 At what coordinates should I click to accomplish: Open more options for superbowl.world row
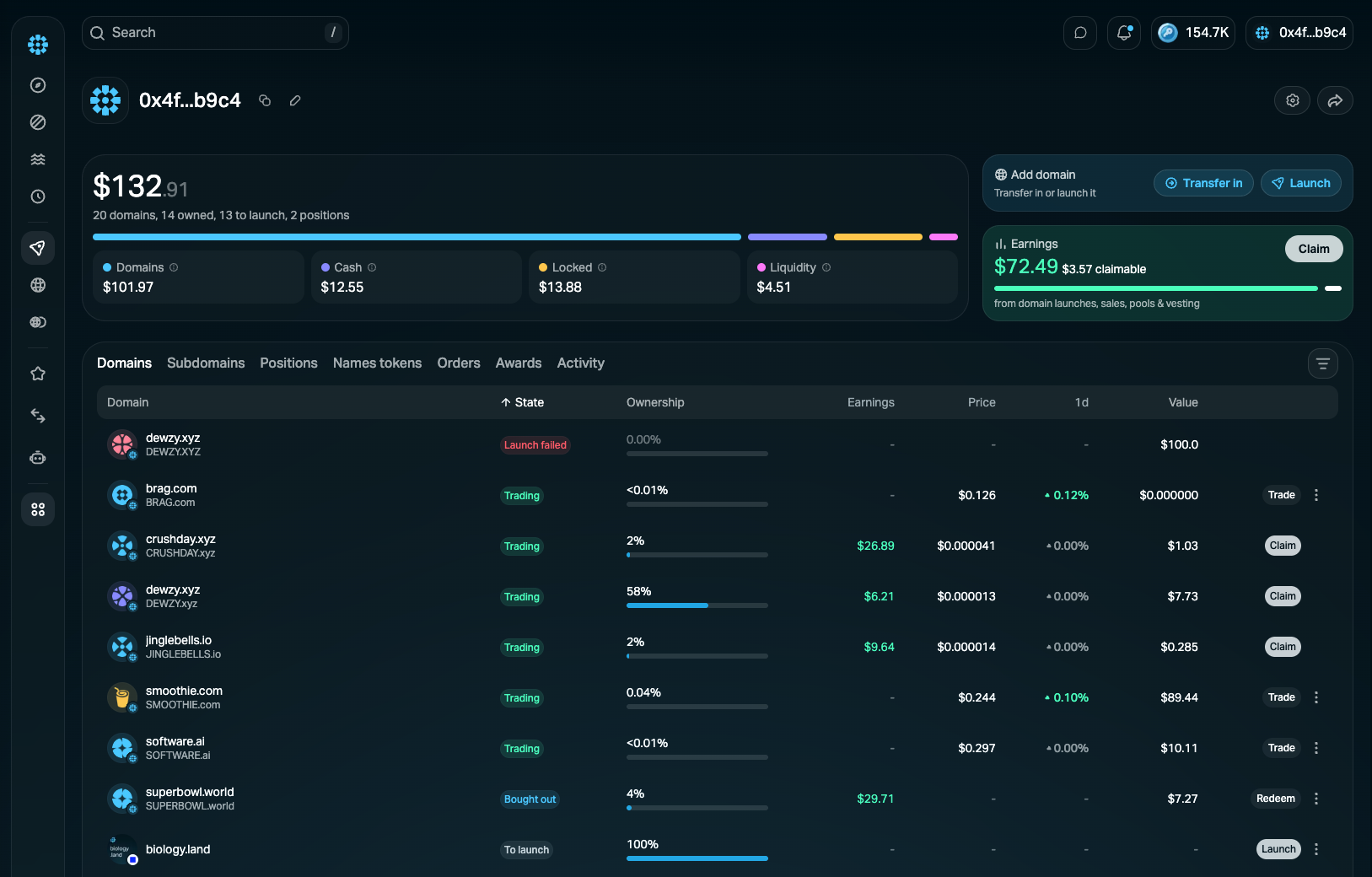1316,799
